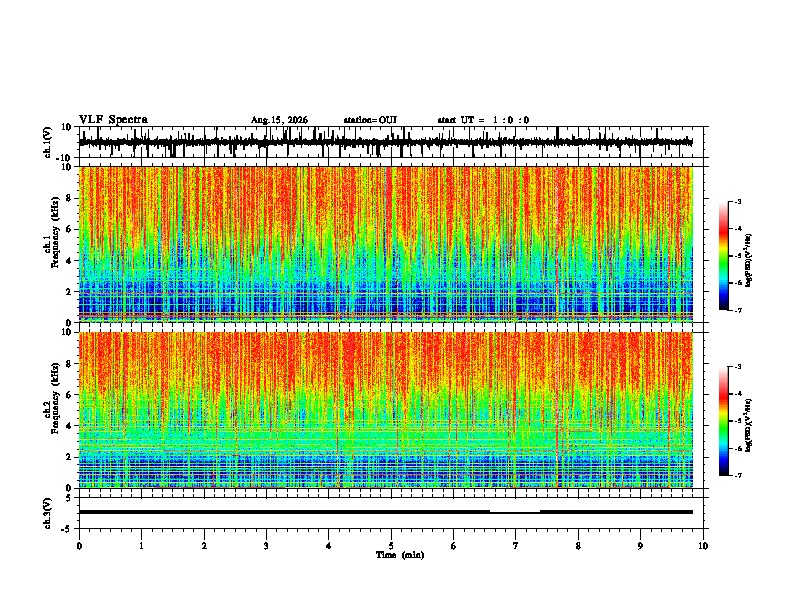
Task: Click the ch.2 color bar "log(PSD)" label
Action: (749, 425)
